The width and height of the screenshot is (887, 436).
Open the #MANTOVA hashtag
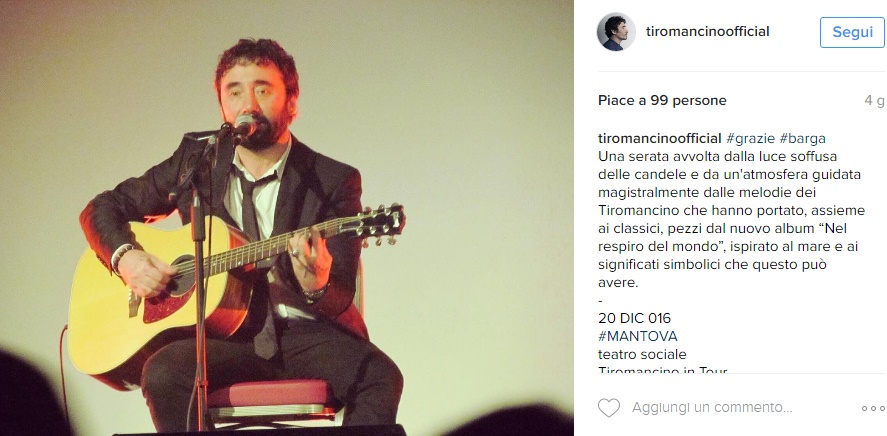pos(638,336)
